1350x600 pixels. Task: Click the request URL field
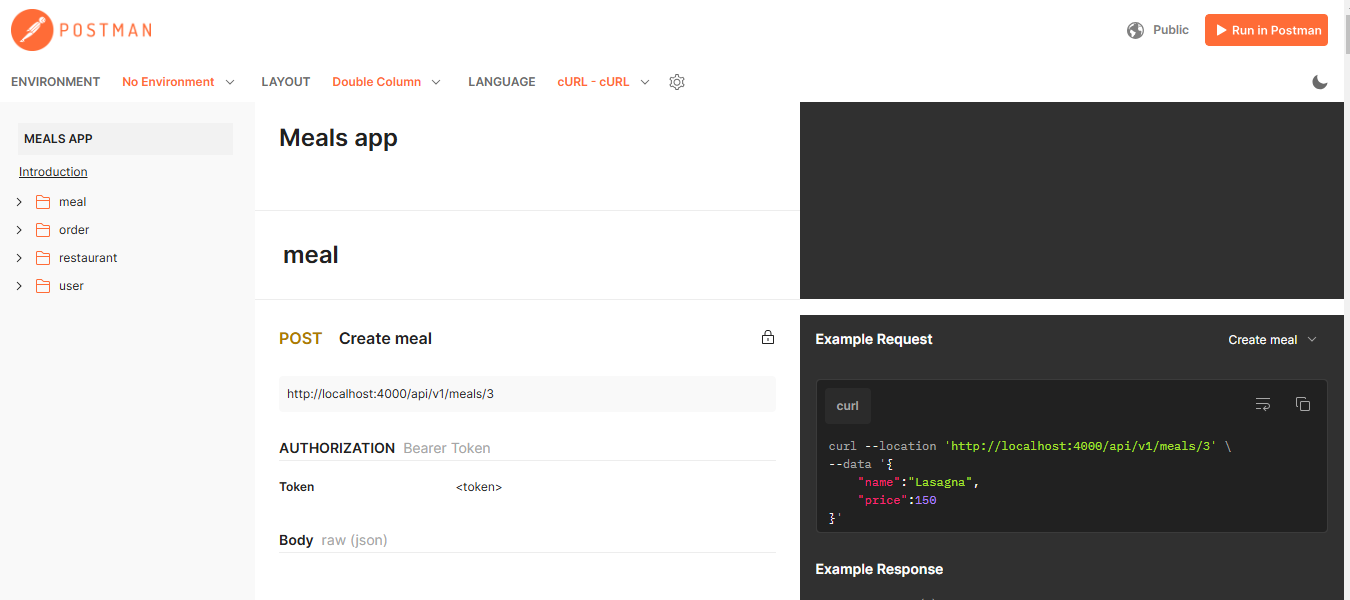(527, 394)
